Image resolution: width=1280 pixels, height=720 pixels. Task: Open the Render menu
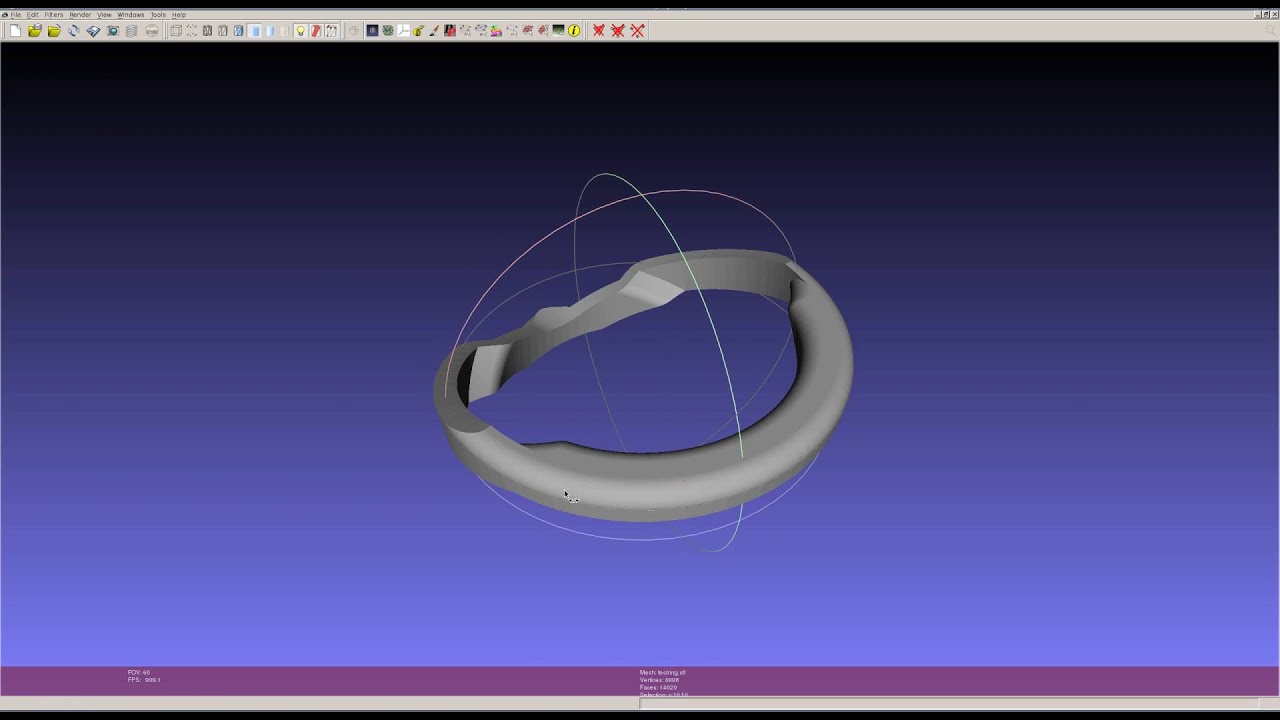tap(80, 15)
